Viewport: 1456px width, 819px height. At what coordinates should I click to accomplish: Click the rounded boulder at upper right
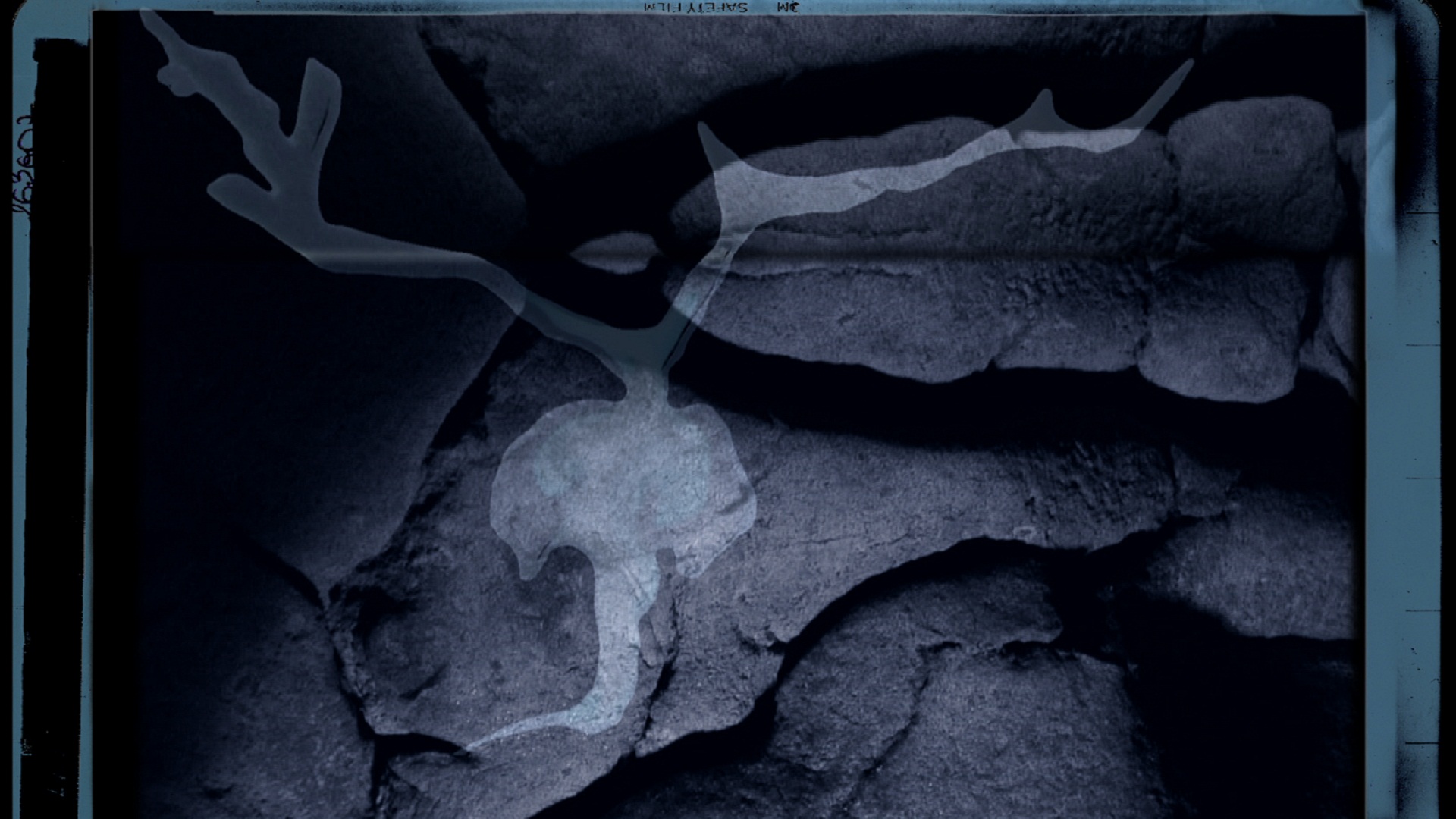point(1253,171)
